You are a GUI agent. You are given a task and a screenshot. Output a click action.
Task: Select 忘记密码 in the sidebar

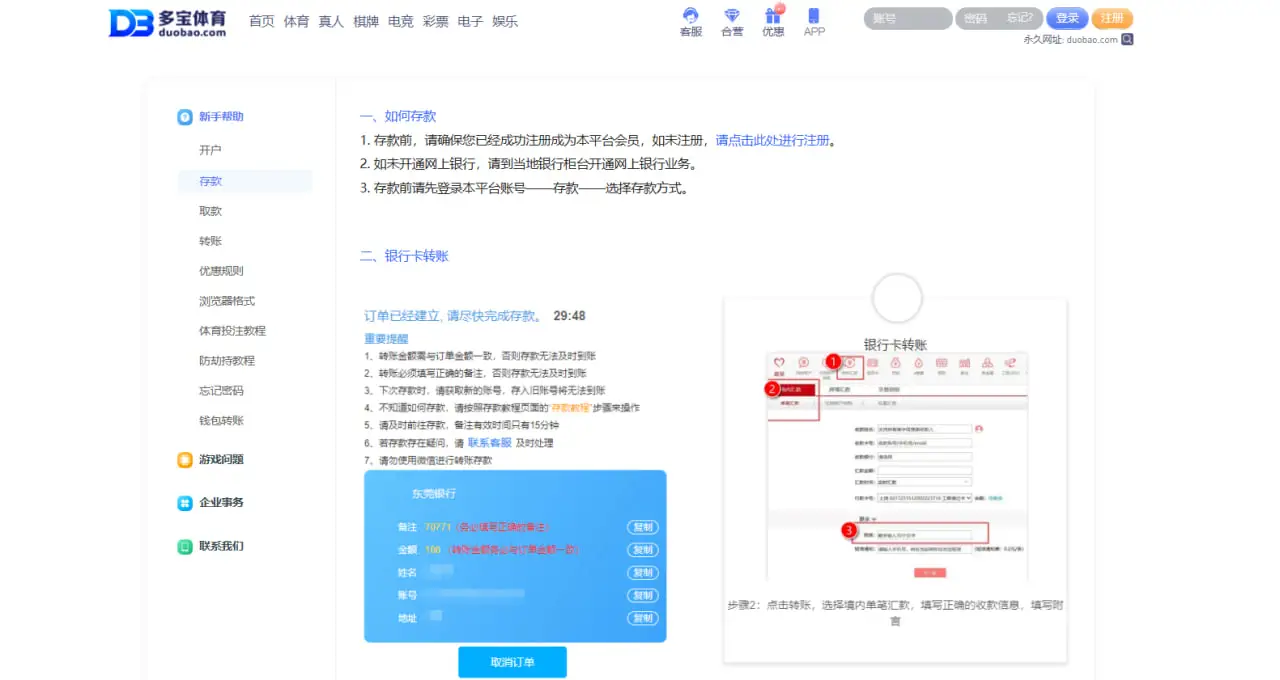221,391
